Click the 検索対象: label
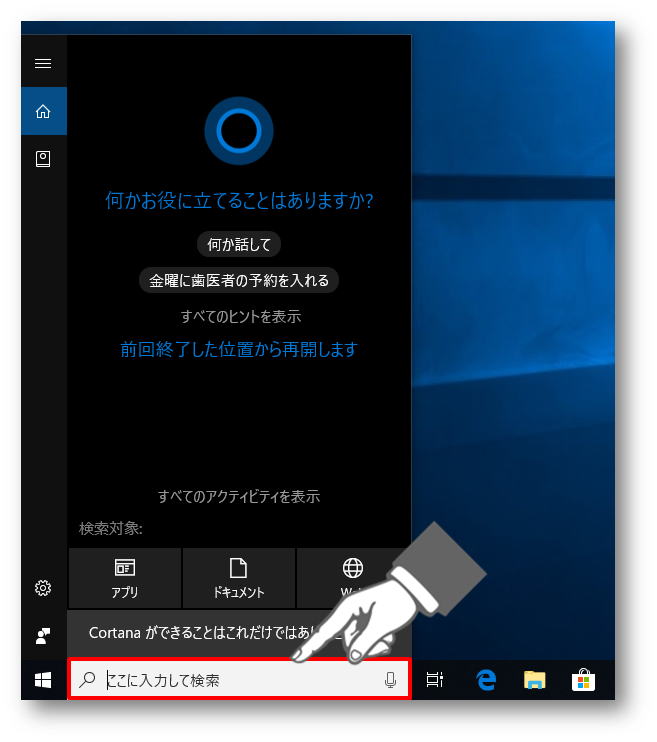The image size is (657, 742). click(111, 528)
